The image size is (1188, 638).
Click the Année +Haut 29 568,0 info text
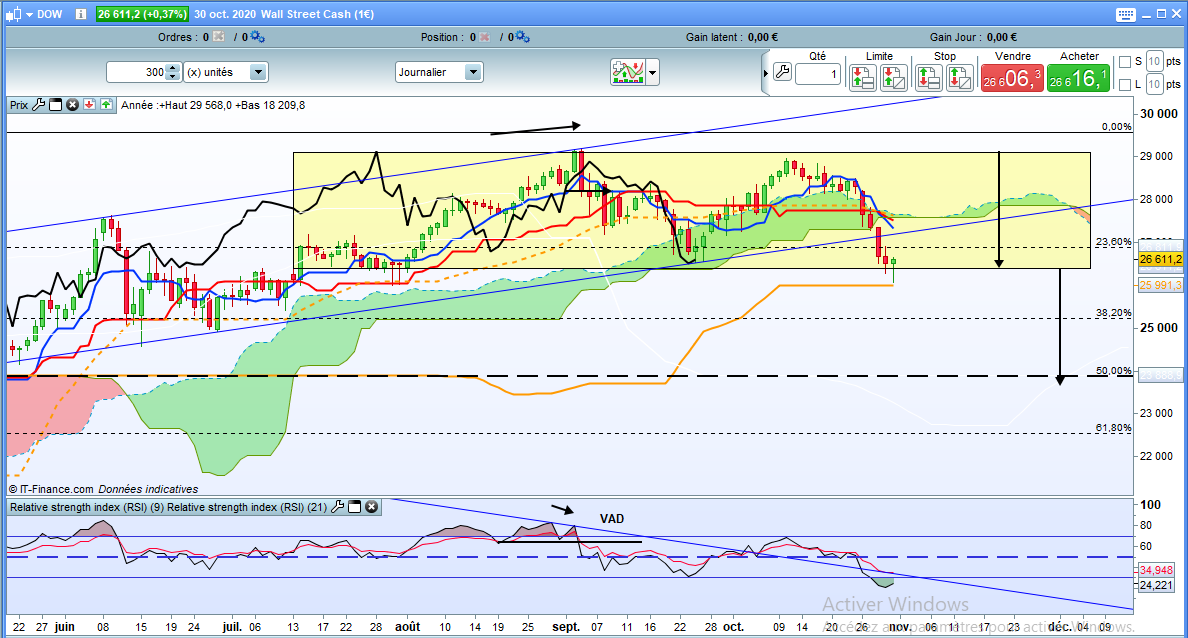tap(213, 105)
